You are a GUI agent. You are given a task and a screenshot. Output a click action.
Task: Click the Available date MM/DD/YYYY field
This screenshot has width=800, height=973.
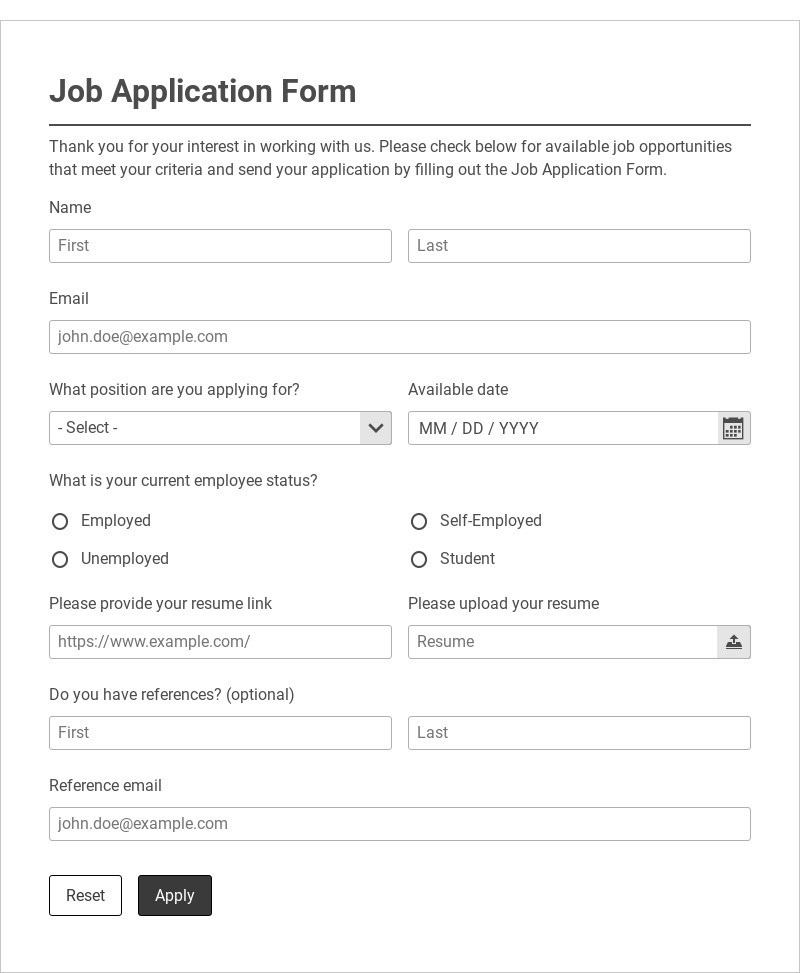point(563,428)
